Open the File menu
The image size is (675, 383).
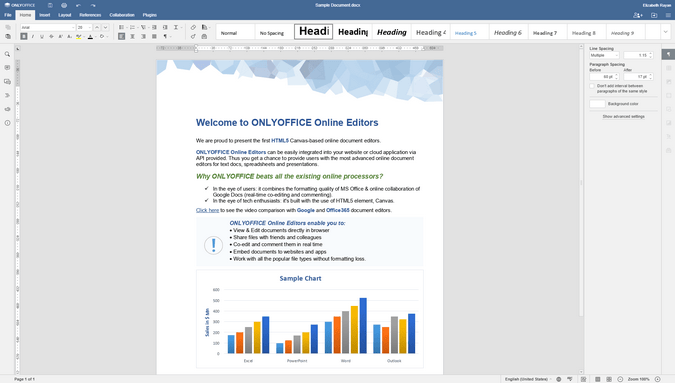click(8, 15)
